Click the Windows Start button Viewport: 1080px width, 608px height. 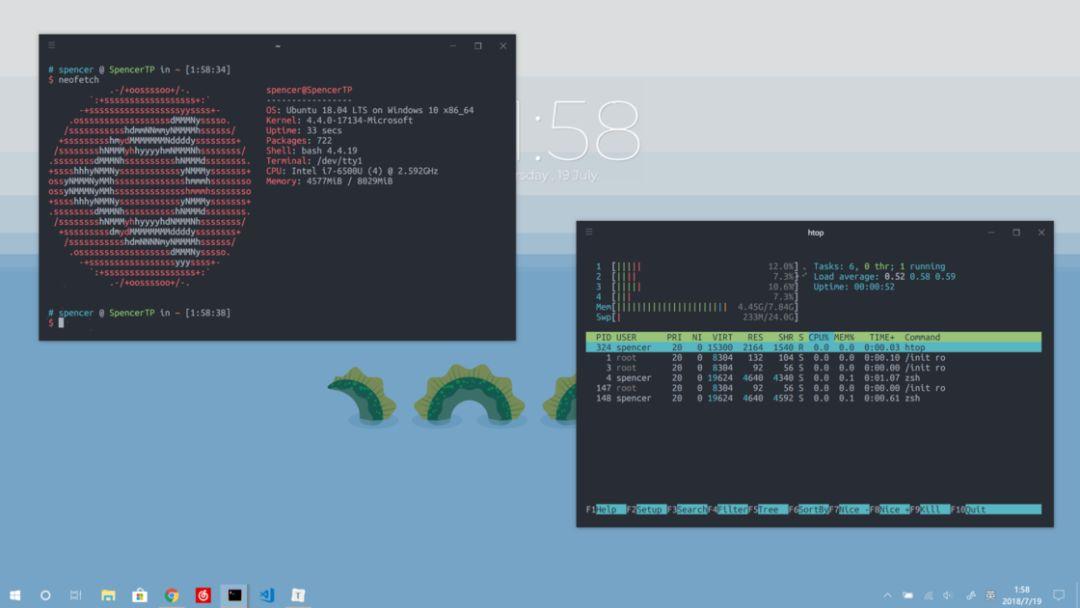pyautogui.click(x=15, y=593)
